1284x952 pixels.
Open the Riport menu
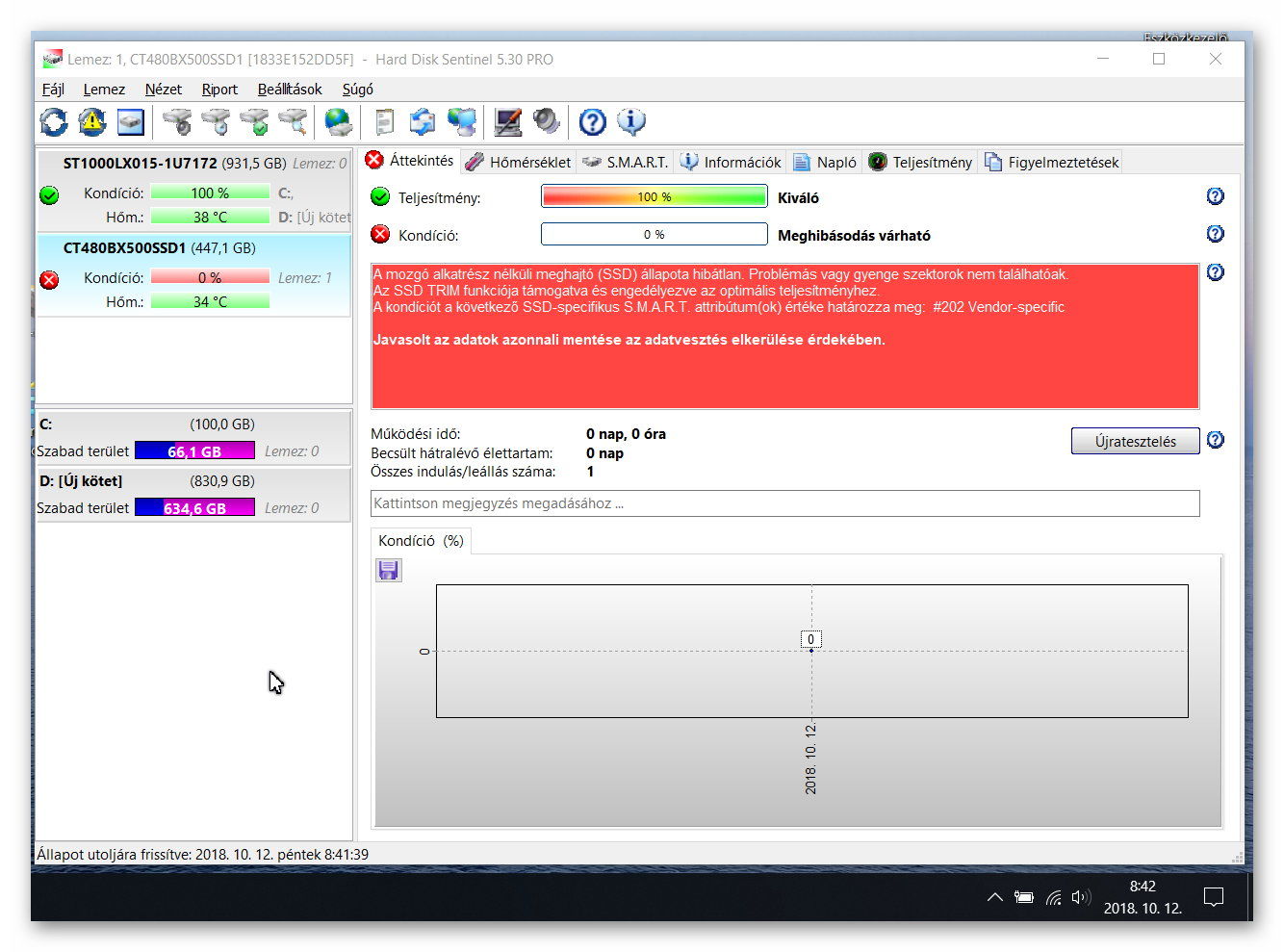[219, 90]
